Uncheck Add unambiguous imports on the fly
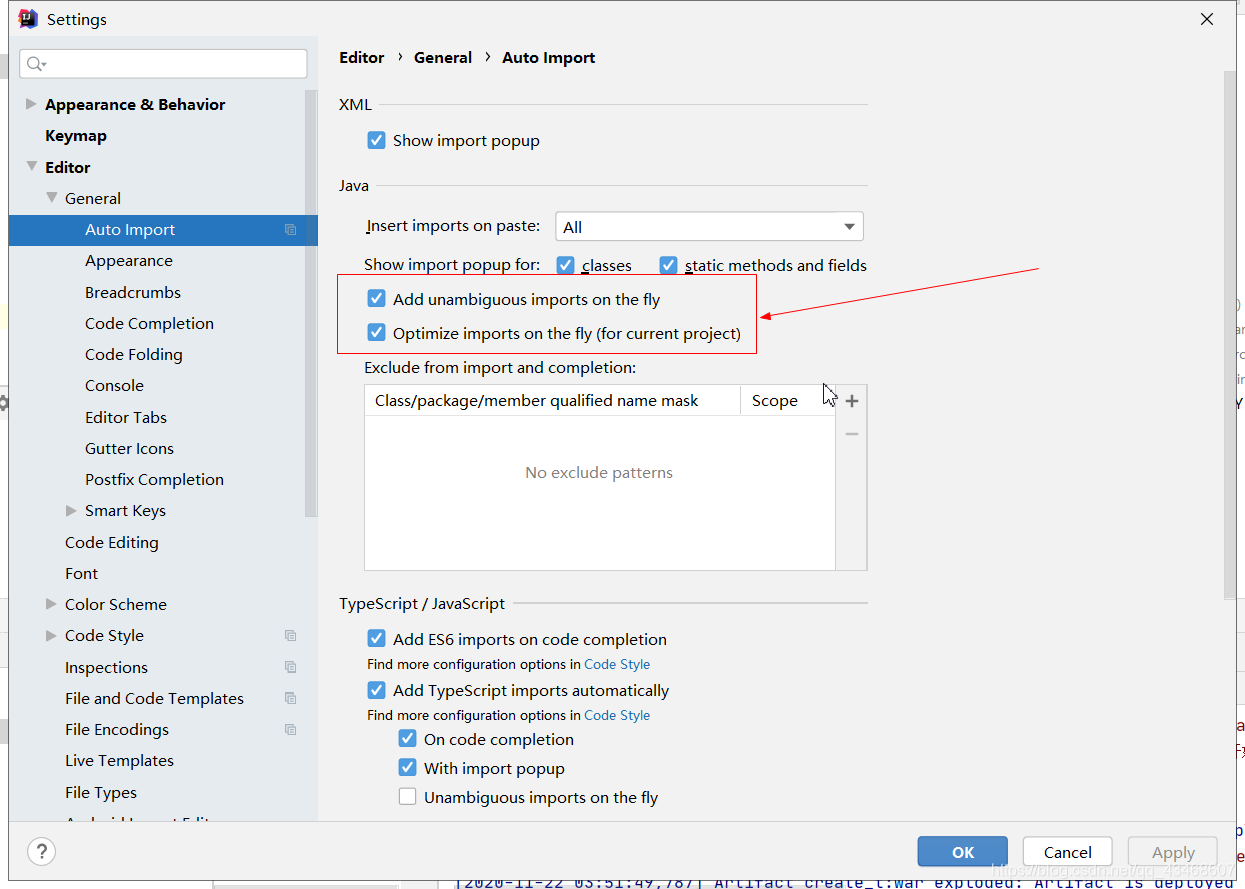The width and height of the screenshot is (1245, 889). 377,299
